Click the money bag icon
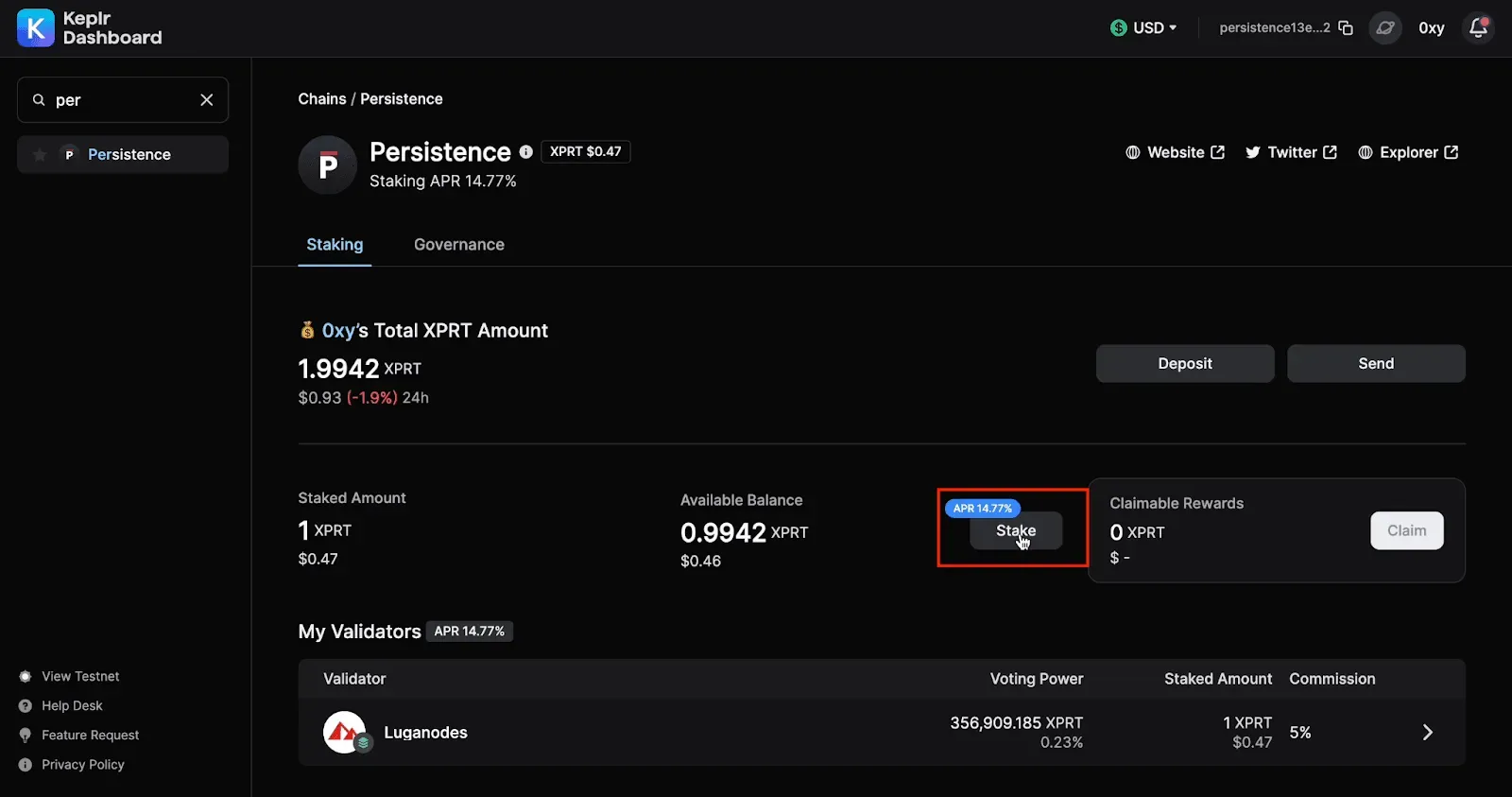The height and width of the screenshot is (797, 1512). [x=307, y=330]
